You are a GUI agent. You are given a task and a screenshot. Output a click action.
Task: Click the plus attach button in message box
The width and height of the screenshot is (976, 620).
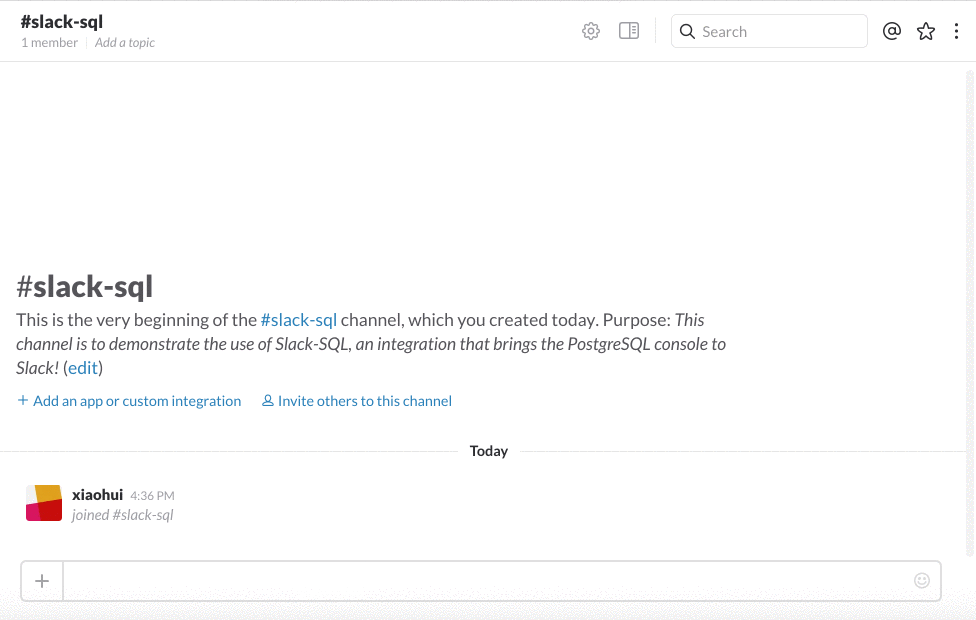(42, 581)
